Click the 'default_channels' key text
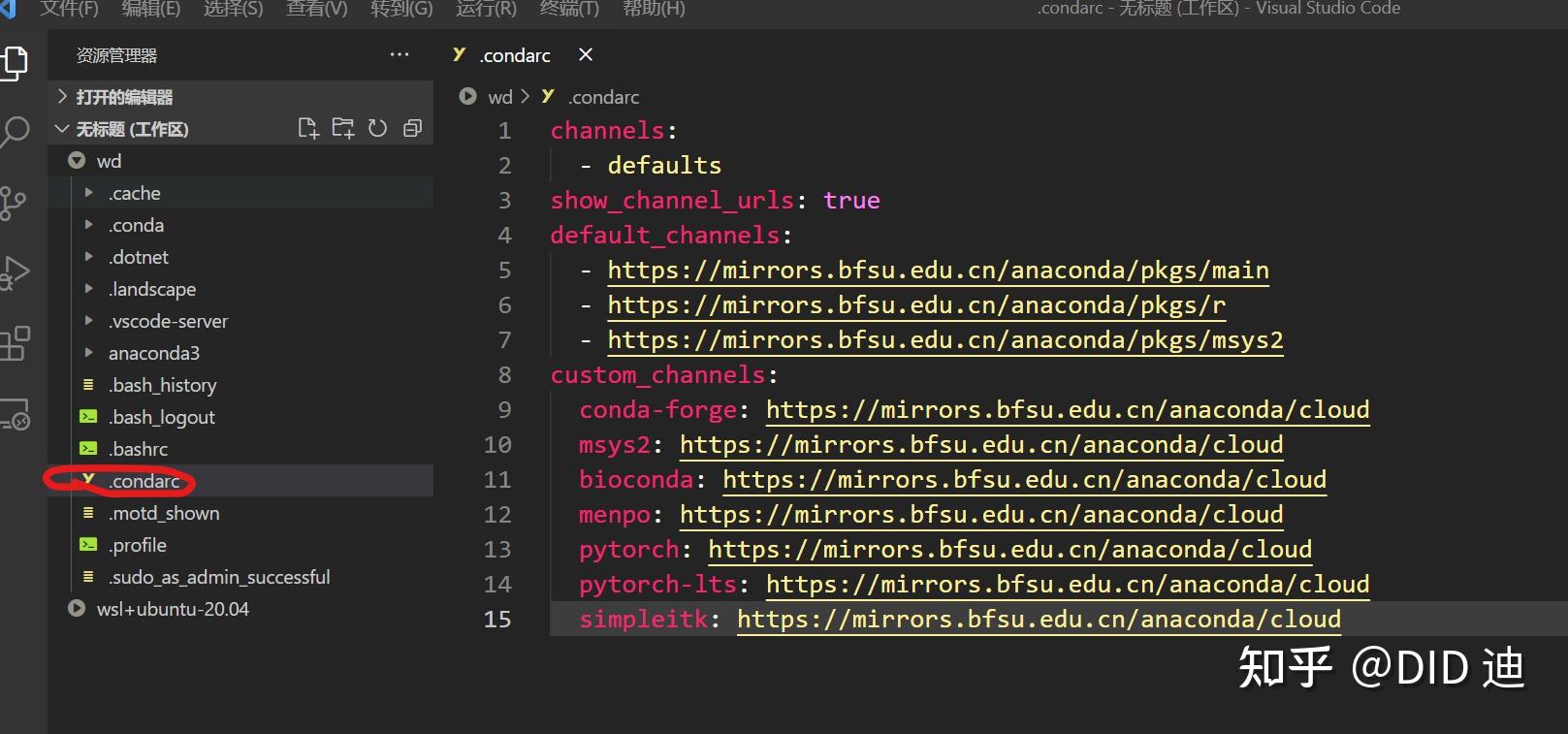The width and height of the screenshot is (1568, 734). point(665,236)
